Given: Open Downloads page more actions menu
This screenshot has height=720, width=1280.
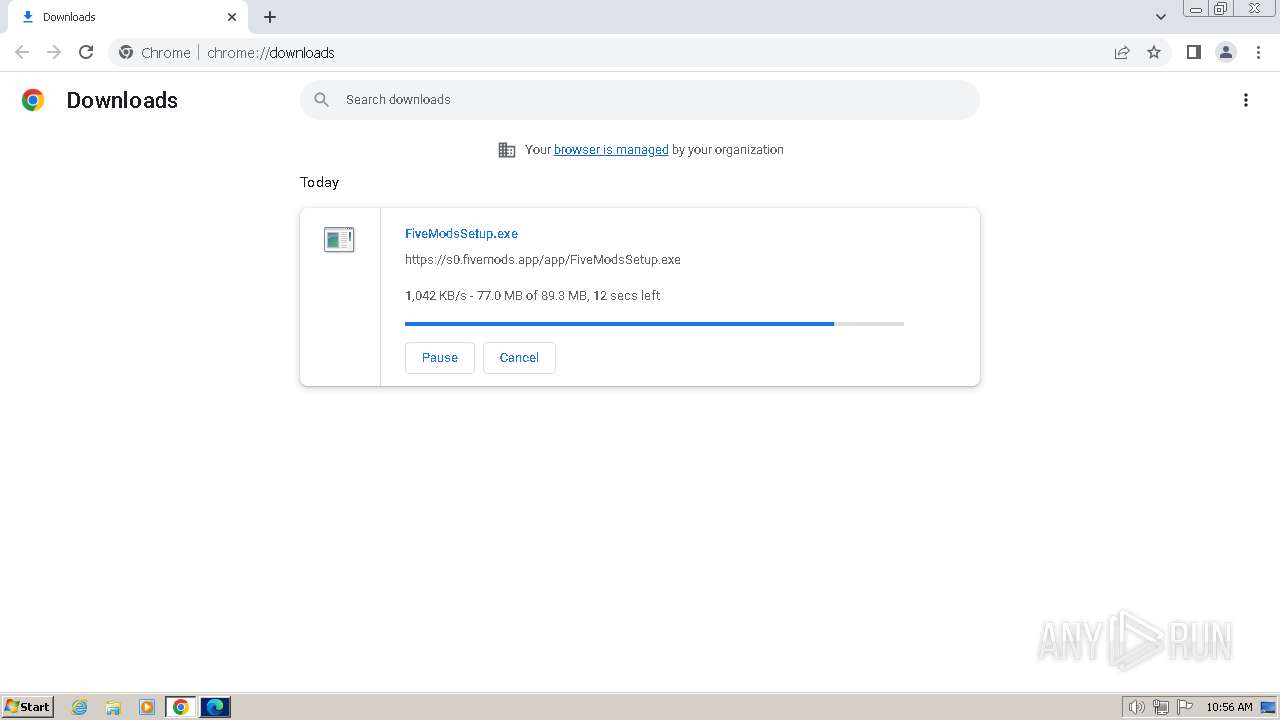Looking at the screenshot, I should coord(1246,100).
